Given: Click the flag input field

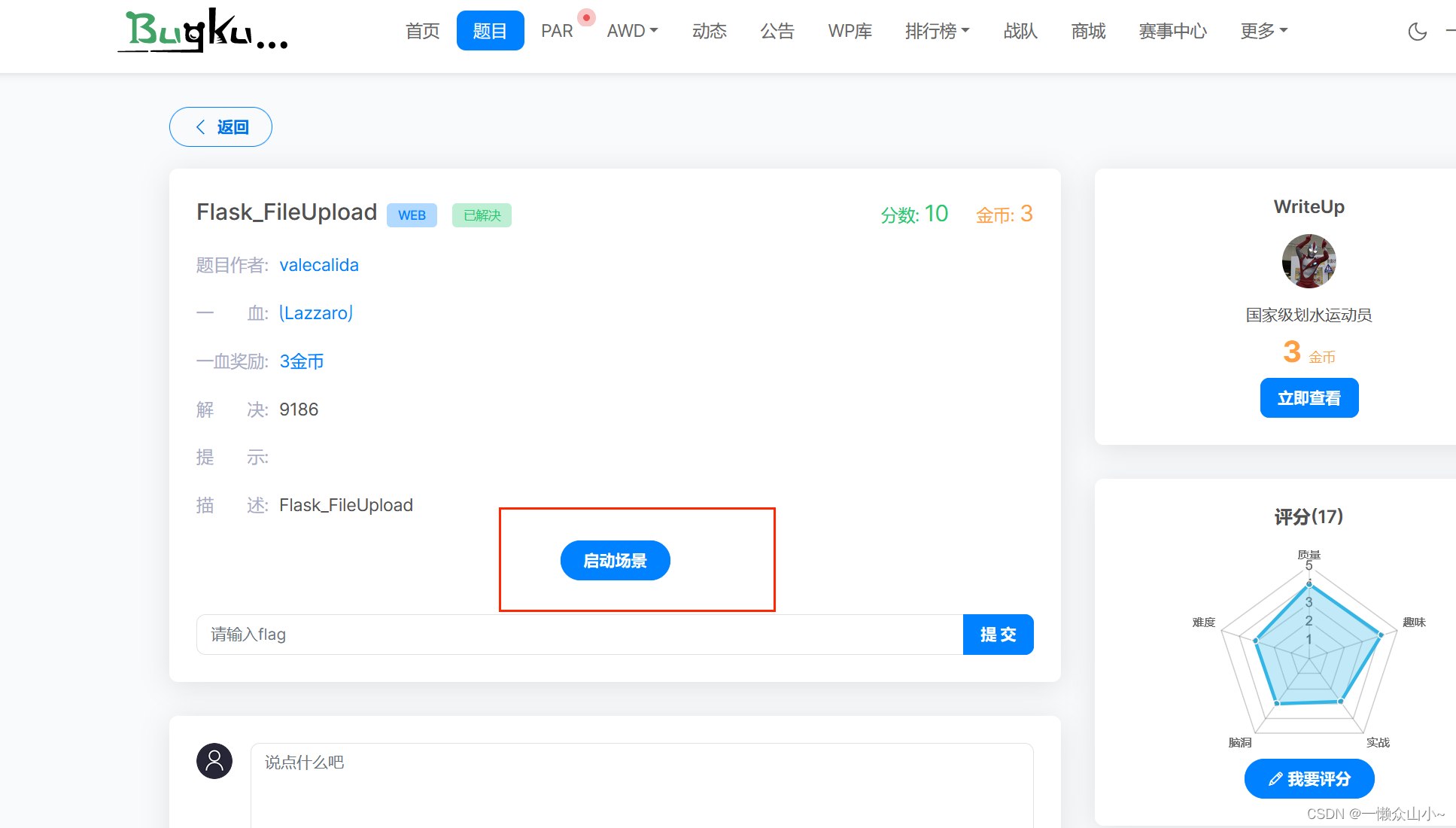Looking at the screenshot, I should (527, 635).
